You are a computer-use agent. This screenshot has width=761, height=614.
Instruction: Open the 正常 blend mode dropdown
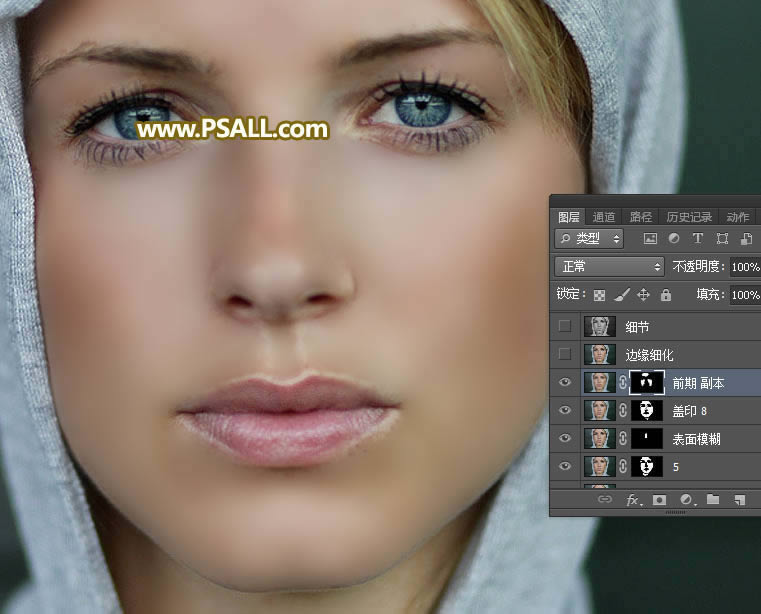coord(609,267)
